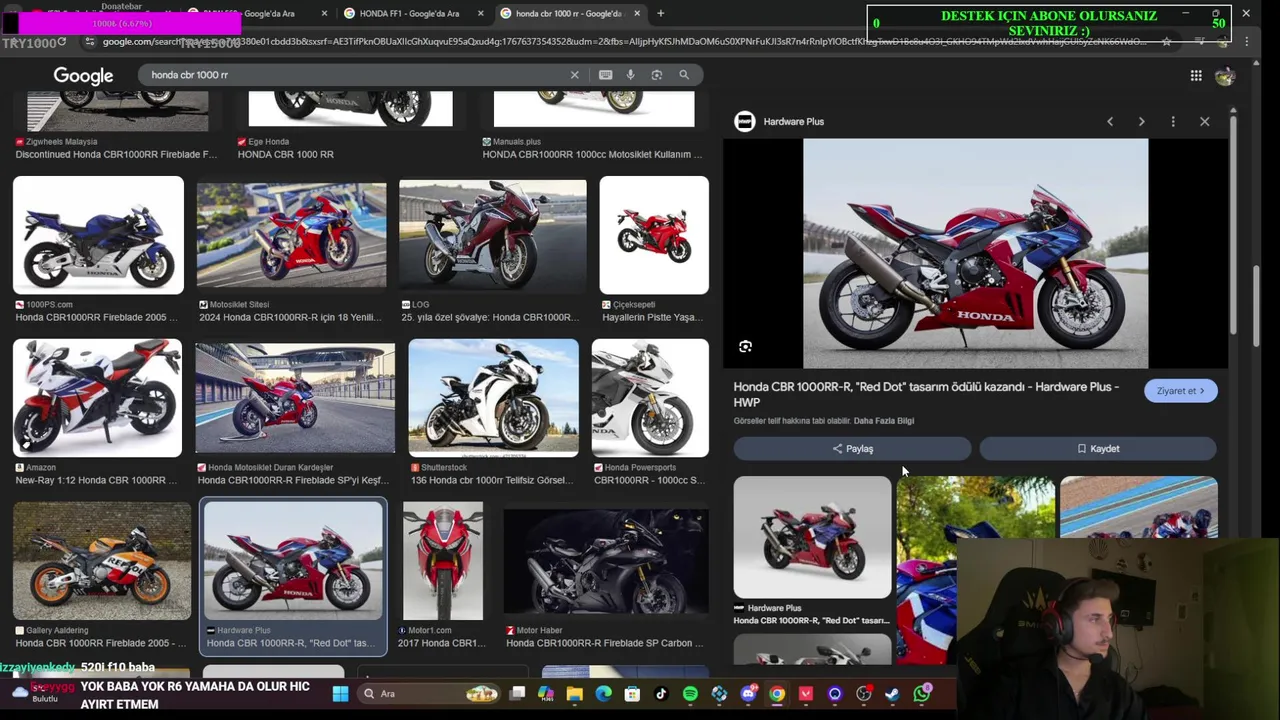Open Çiçeksepeti red motorcycle image
The height and width of the screenshot is (720, 1280).
[654, 235]
